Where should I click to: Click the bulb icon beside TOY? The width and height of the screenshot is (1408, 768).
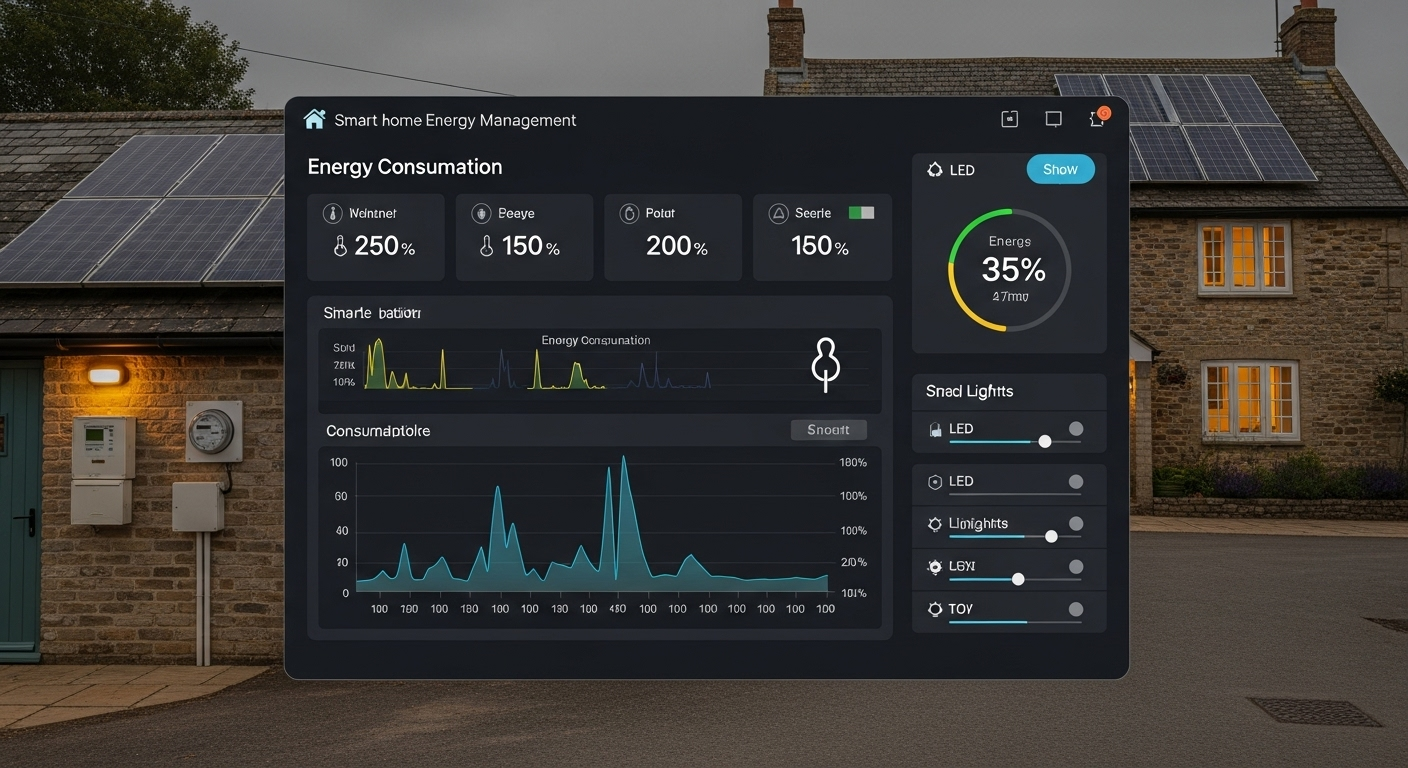pos(935,609)
